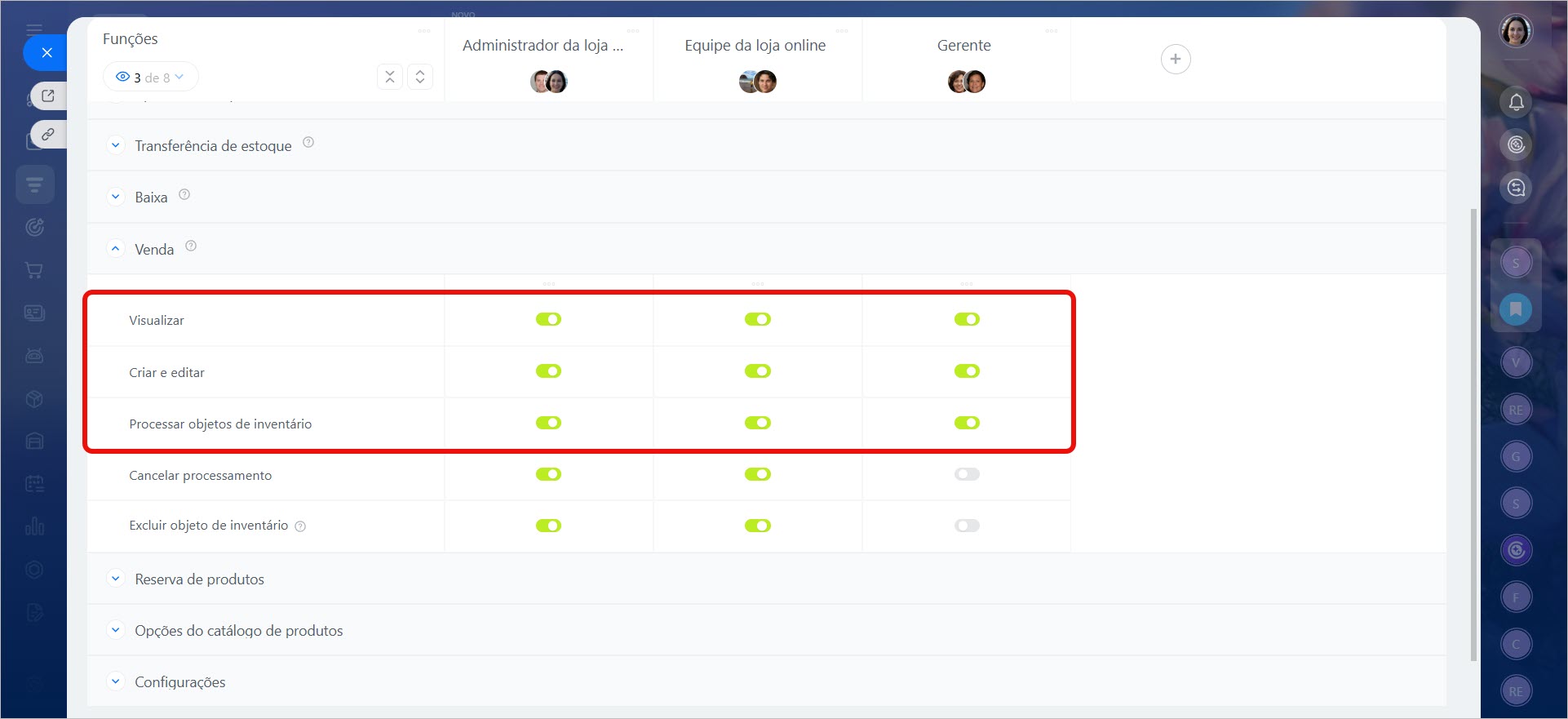Disable Cancelar processamento for Administrador da loja
1568x719 pixels.
coord(548,474)
